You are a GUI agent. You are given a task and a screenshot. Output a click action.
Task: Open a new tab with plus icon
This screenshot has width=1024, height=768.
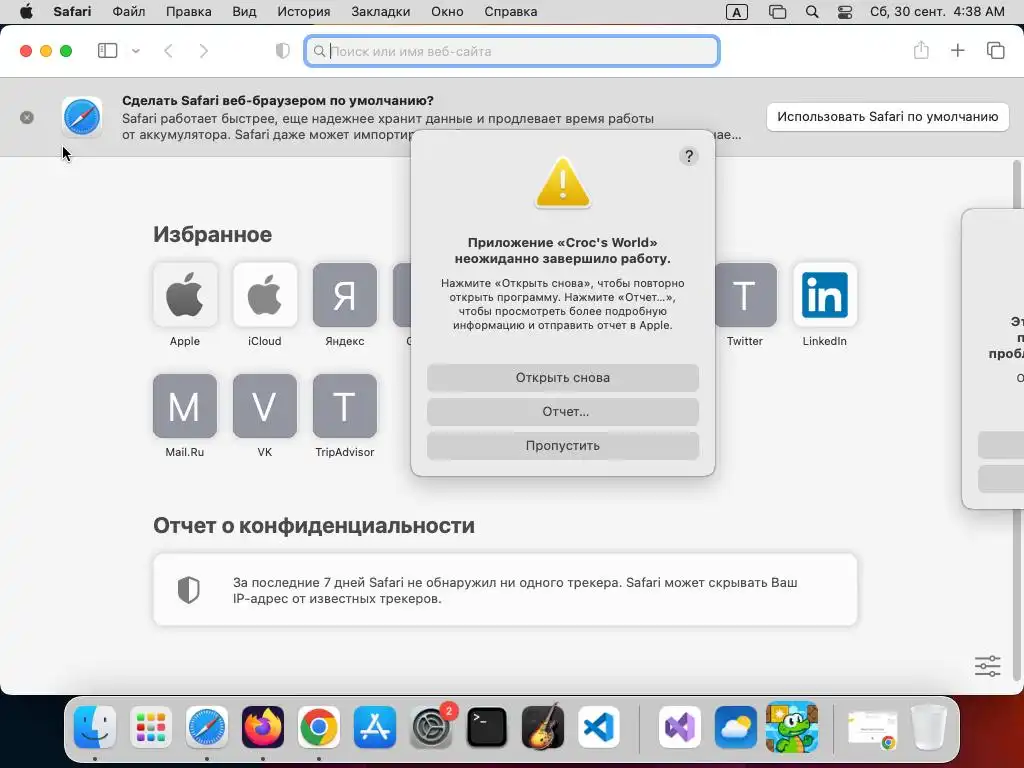(x=957, y=50)
